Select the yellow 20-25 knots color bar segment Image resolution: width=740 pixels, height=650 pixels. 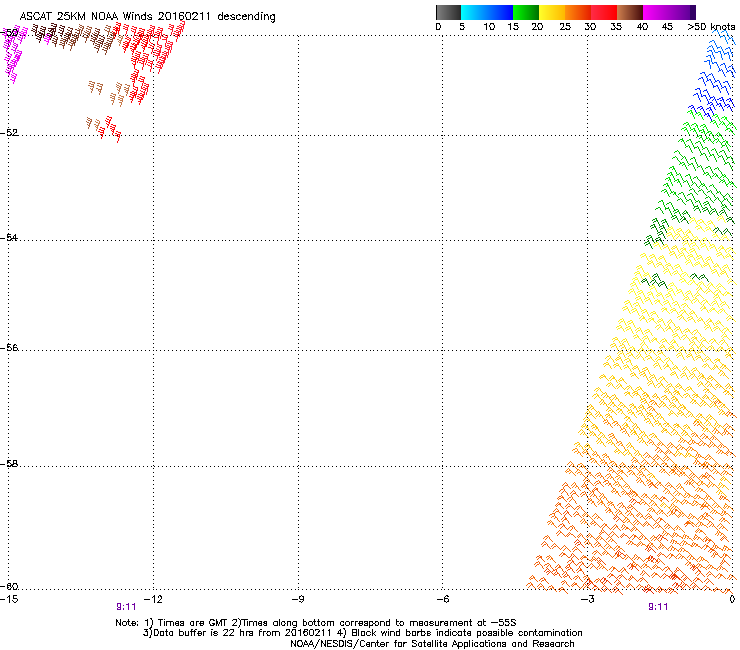point(552,12)
